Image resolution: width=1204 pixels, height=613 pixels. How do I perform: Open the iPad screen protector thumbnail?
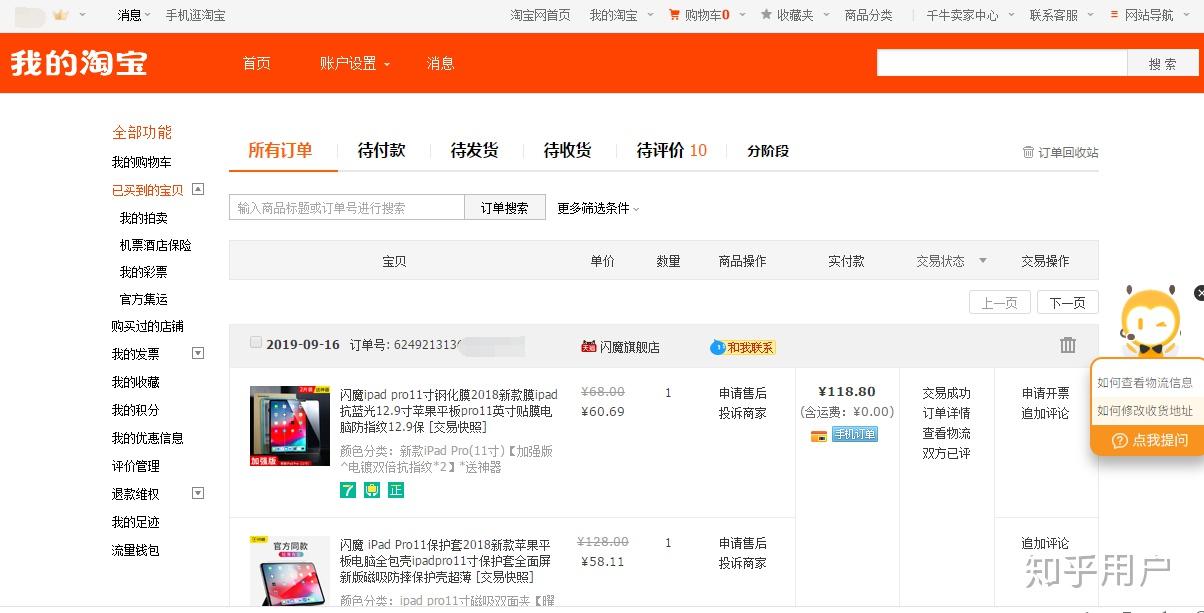289,426
